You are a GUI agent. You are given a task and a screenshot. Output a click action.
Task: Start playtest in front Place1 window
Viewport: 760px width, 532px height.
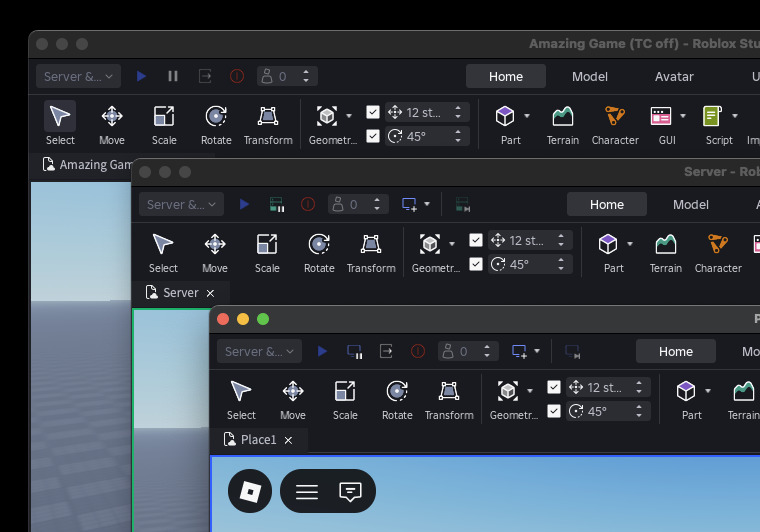coord(322,351)
